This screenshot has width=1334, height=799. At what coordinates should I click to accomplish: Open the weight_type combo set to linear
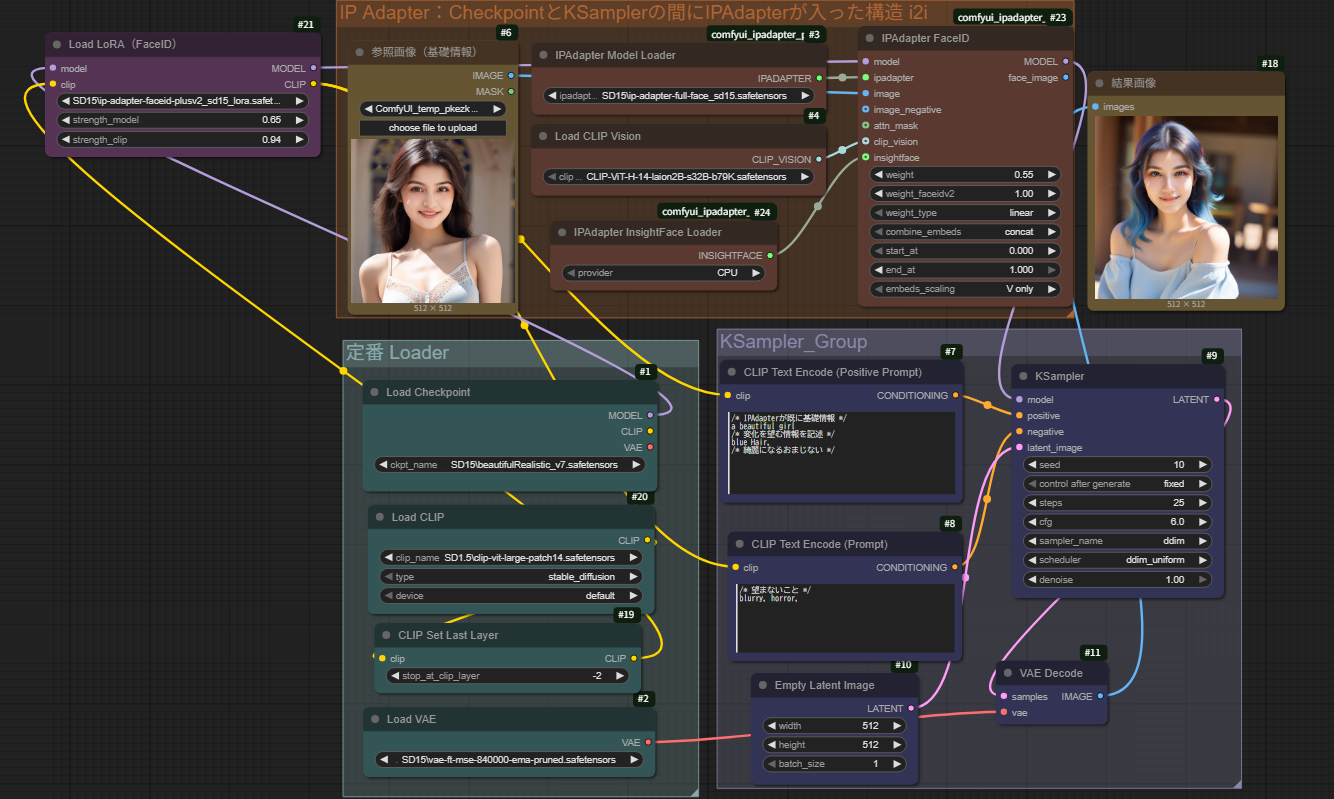tap(962, 213)
